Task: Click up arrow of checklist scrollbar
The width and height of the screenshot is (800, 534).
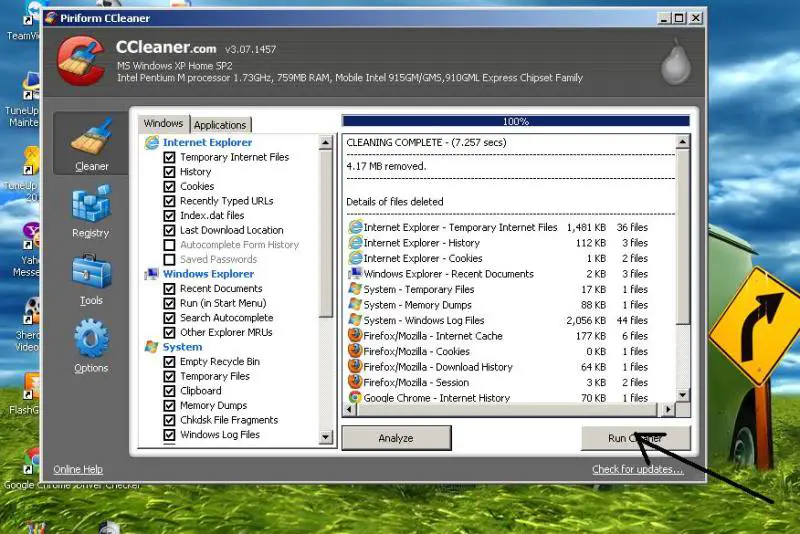Action: [x=325, y=143]
